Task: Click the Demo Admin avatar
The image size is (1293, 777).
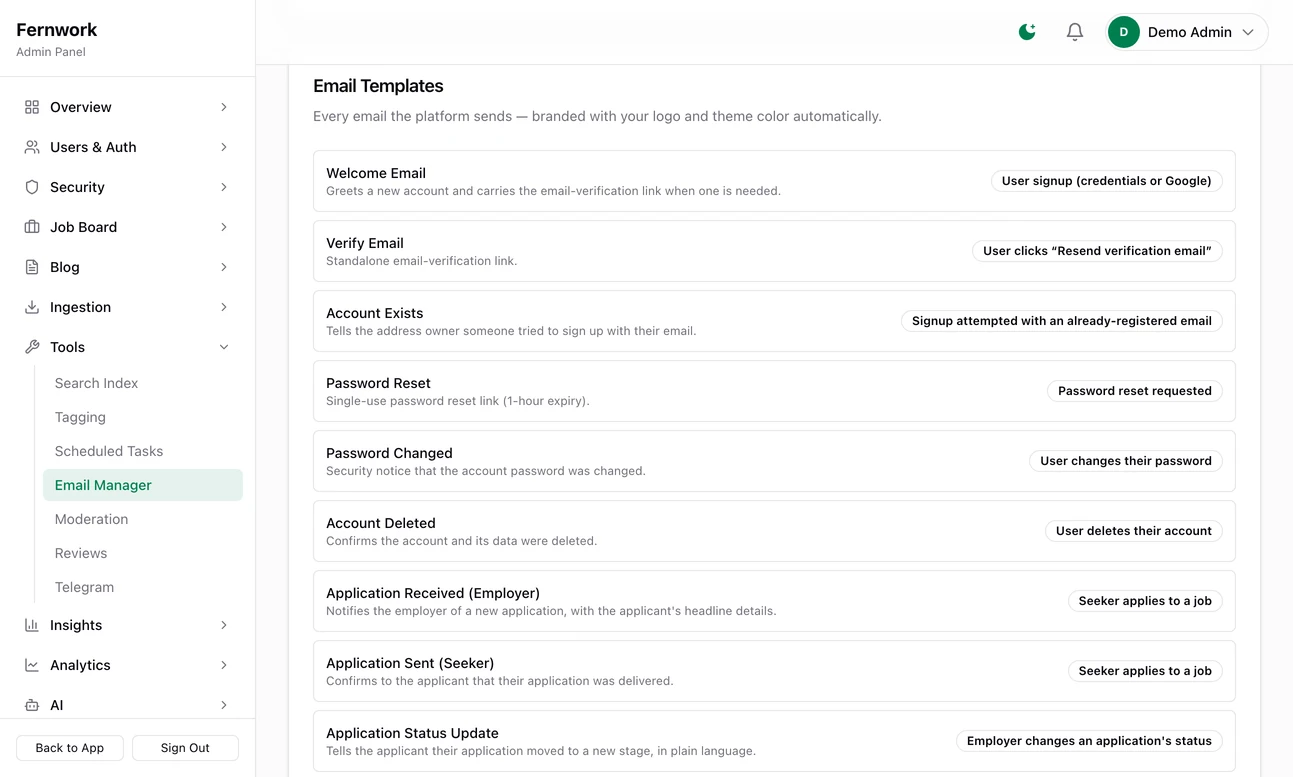Action: click(x=1124, y=32)
